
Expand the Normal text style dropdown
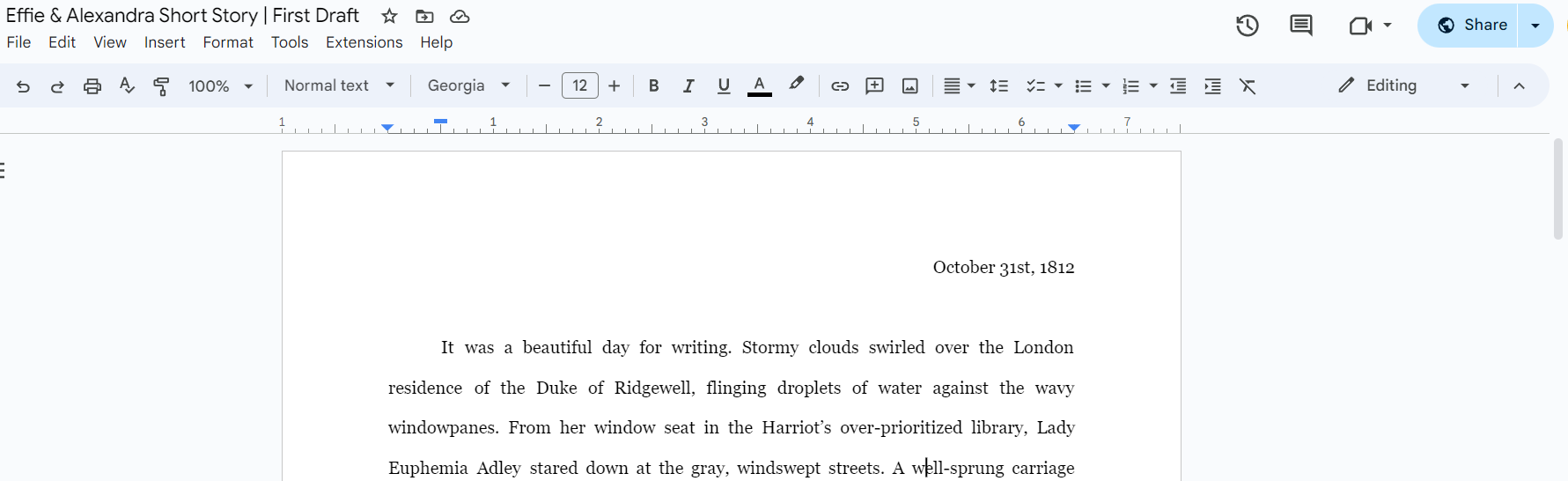[339, 85]
